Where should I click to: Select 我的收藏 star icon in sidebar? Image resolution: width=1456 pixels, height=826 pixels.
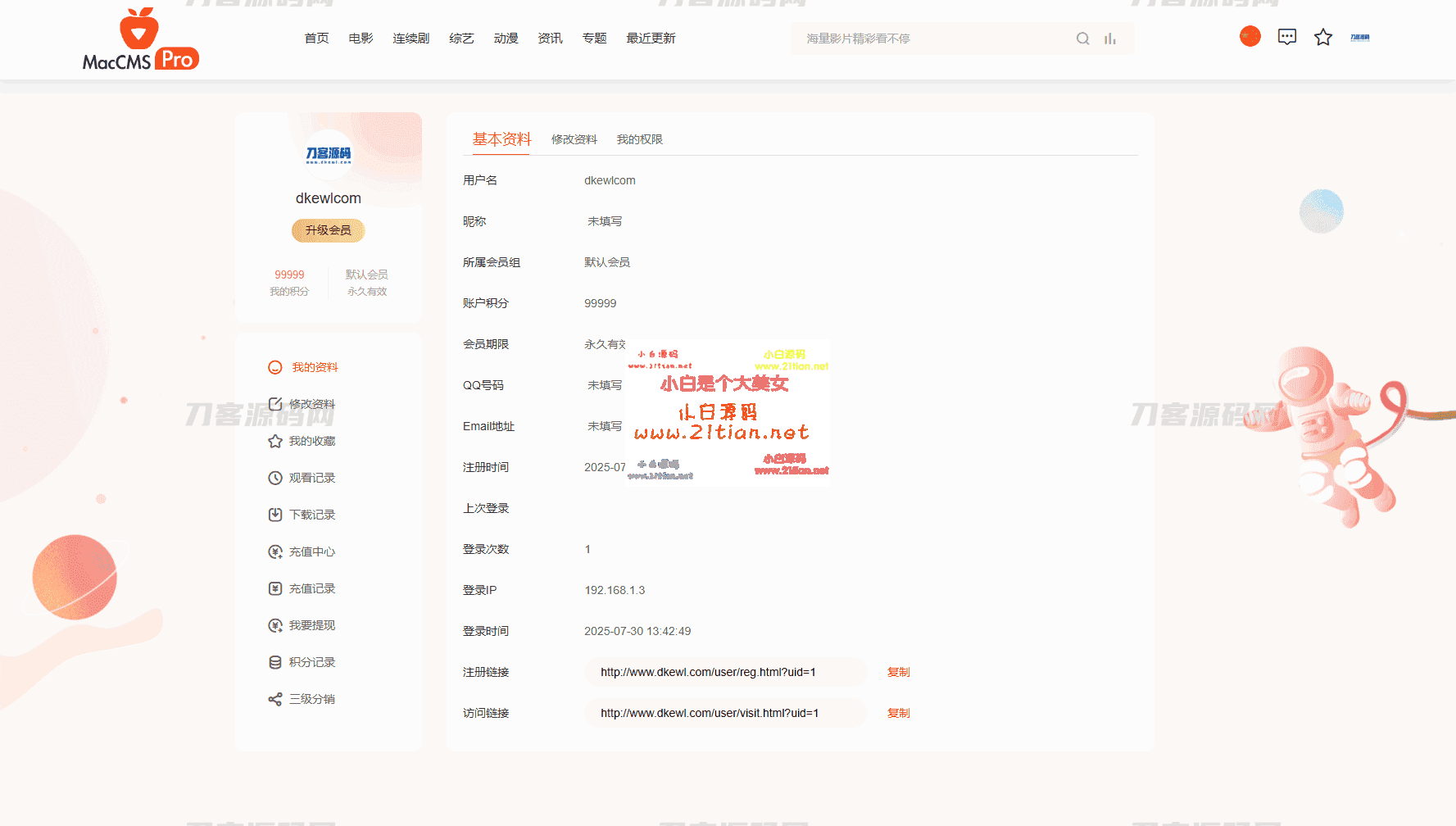[x=274, y=441]
